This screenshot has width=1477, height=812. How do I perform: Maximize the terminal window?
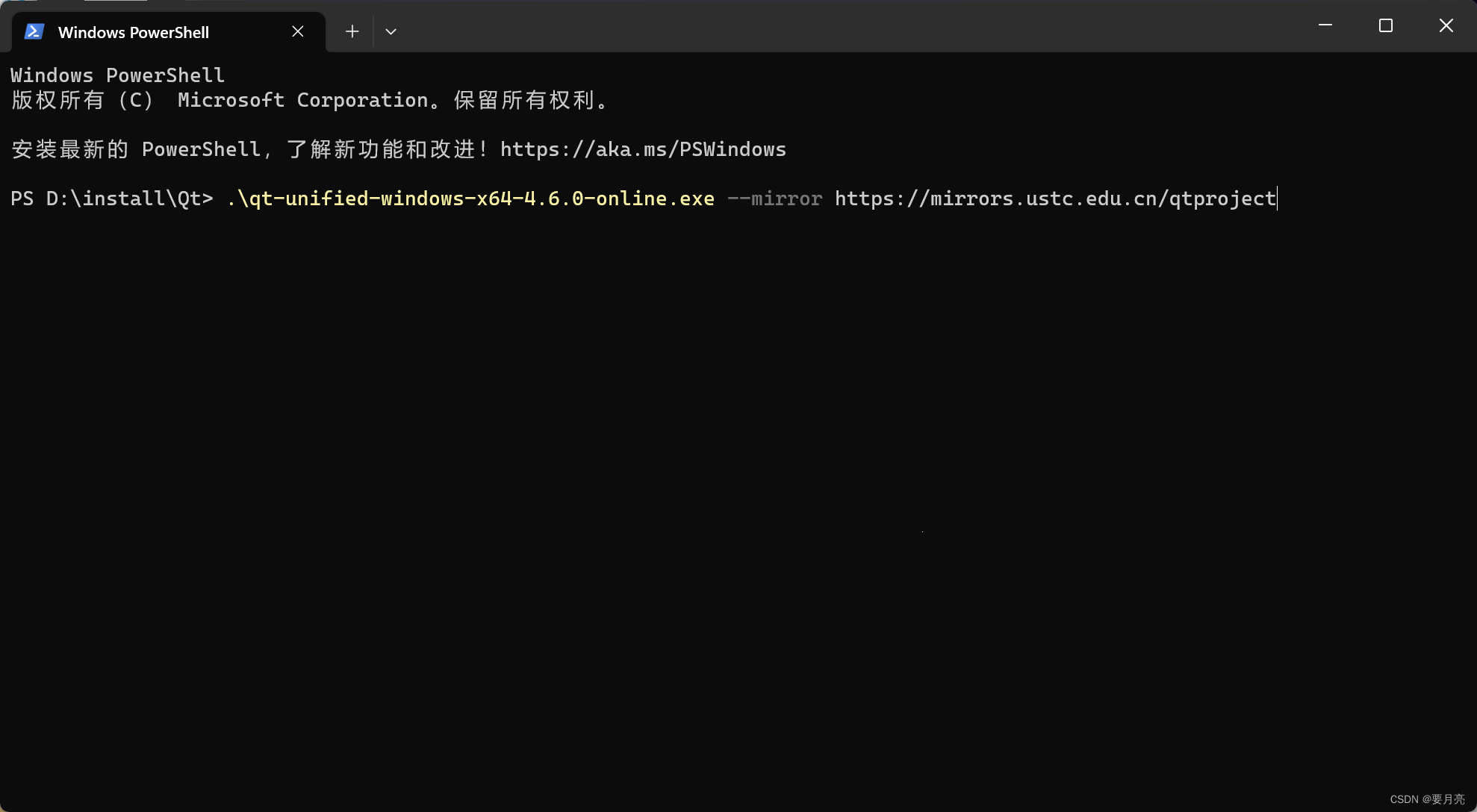pyautogui.click(x=1386, y=25)
